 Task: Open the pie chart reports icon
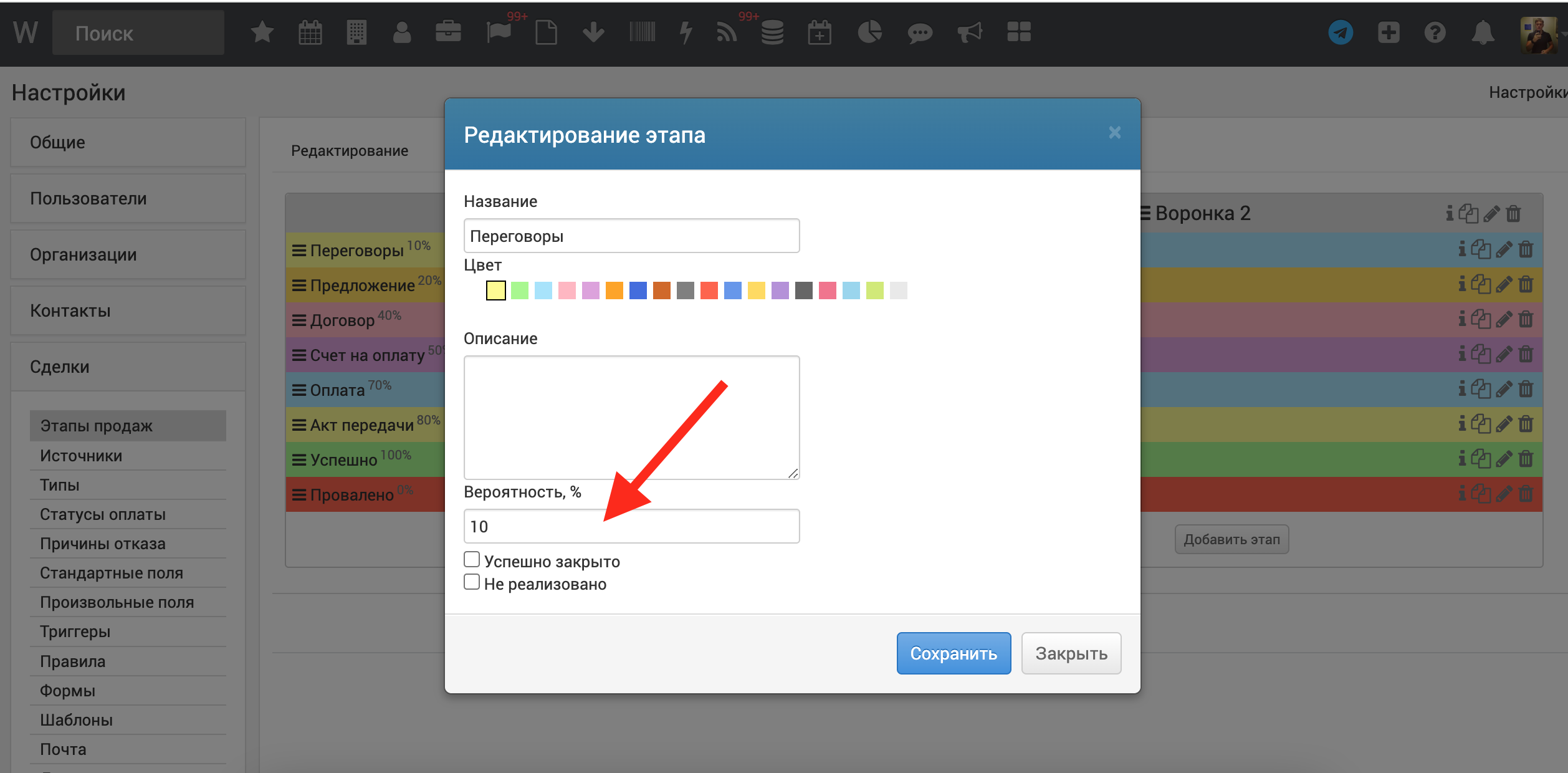pos(869,32)
